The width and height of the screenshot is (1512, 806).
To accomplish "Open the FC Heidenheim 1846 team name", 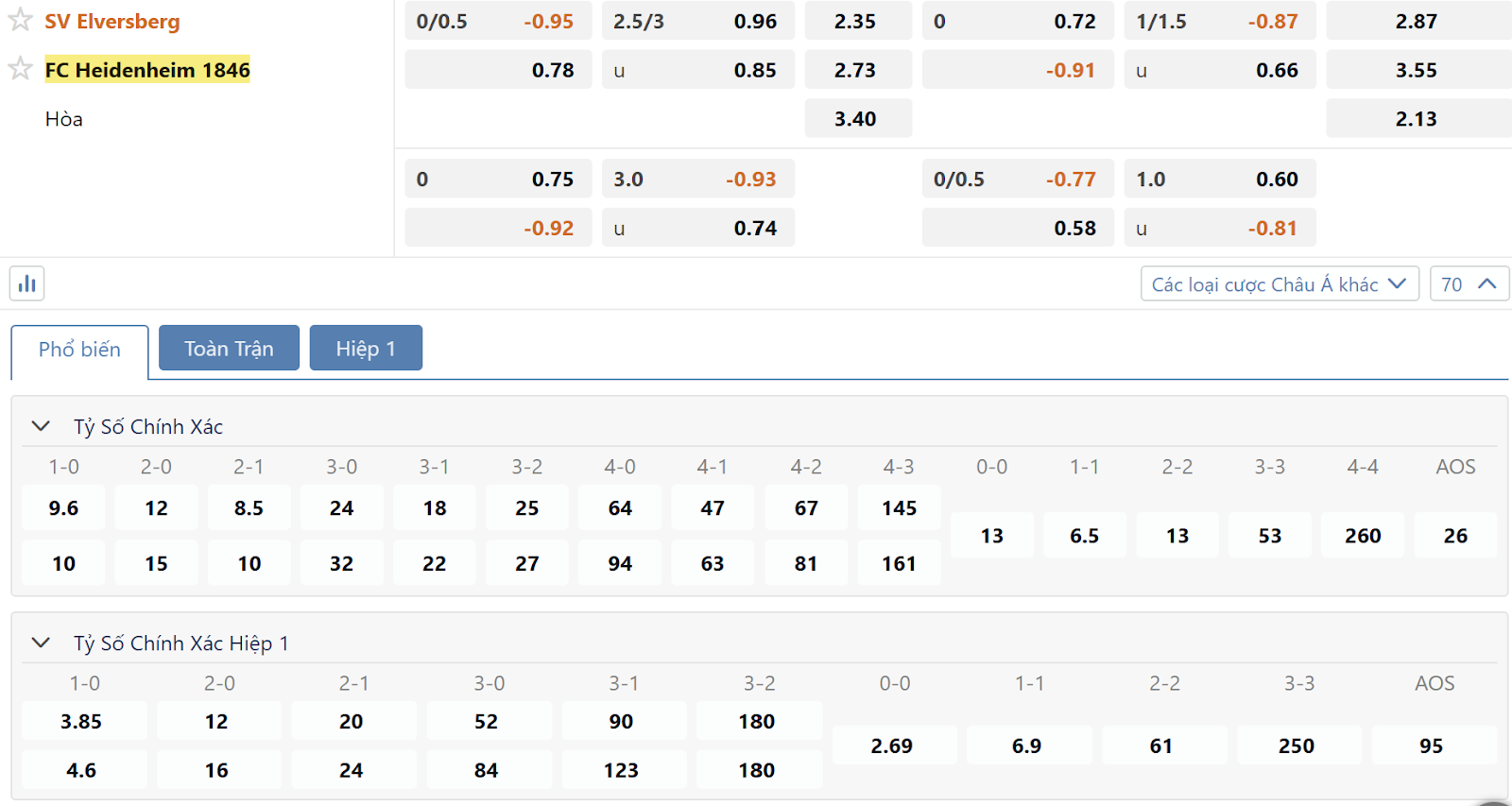I will (x=147, y=70).
